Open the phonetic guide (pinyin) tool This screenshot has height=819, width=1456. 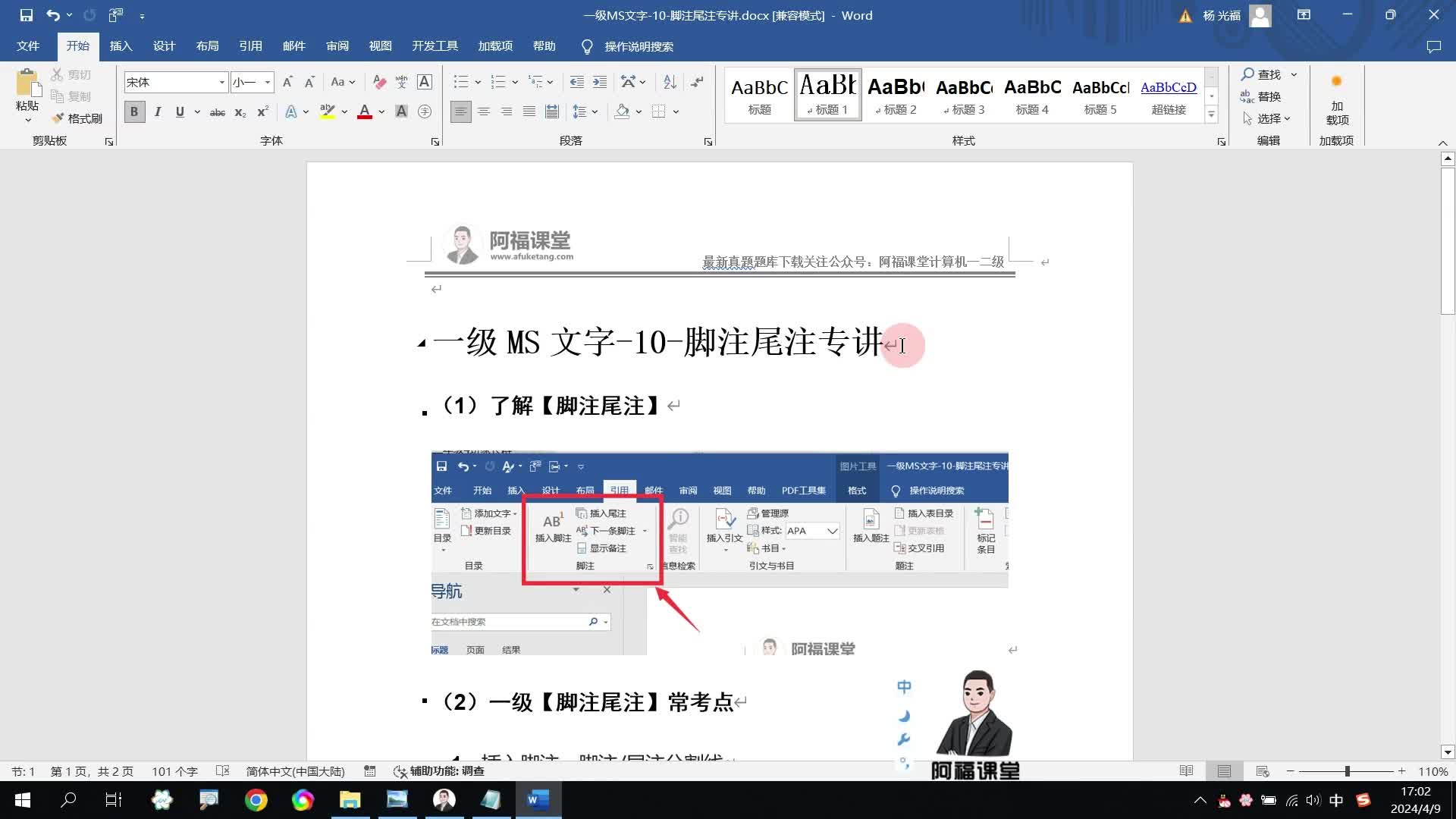tap(401, 82)
